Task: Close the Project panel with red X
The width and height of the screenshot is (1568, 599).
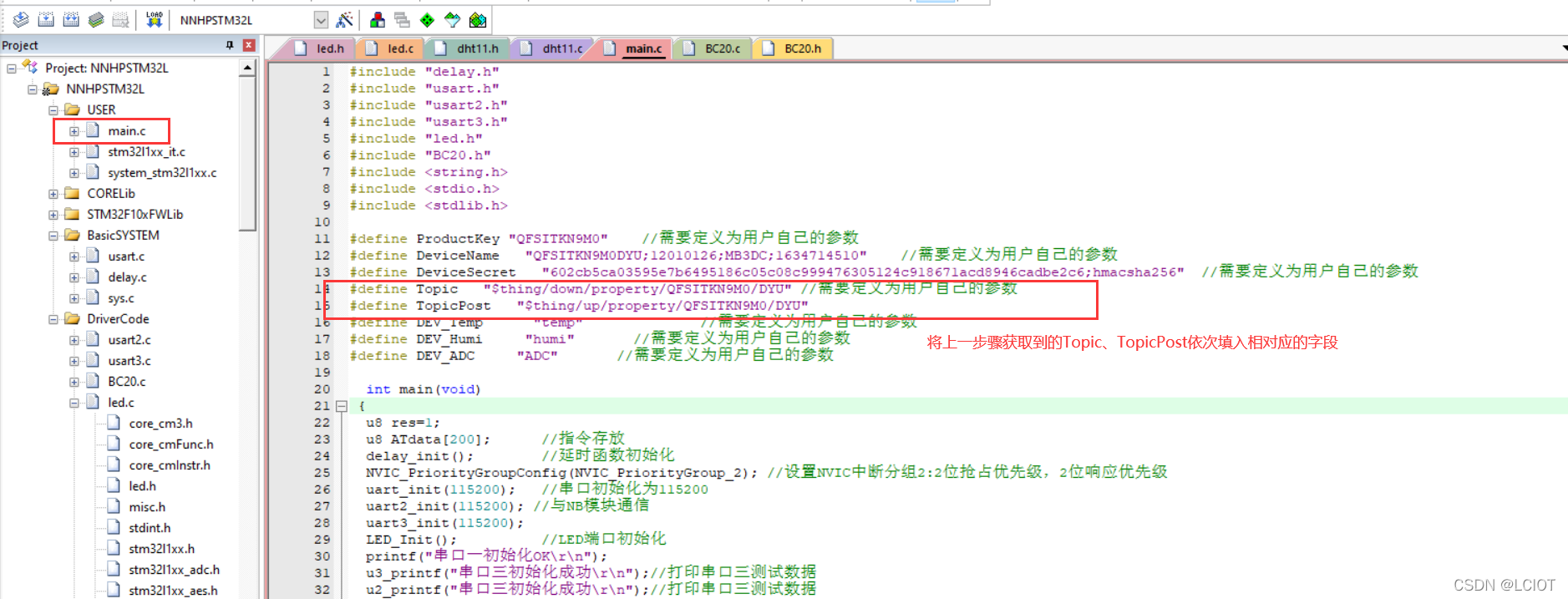Action: pos(249,45)
